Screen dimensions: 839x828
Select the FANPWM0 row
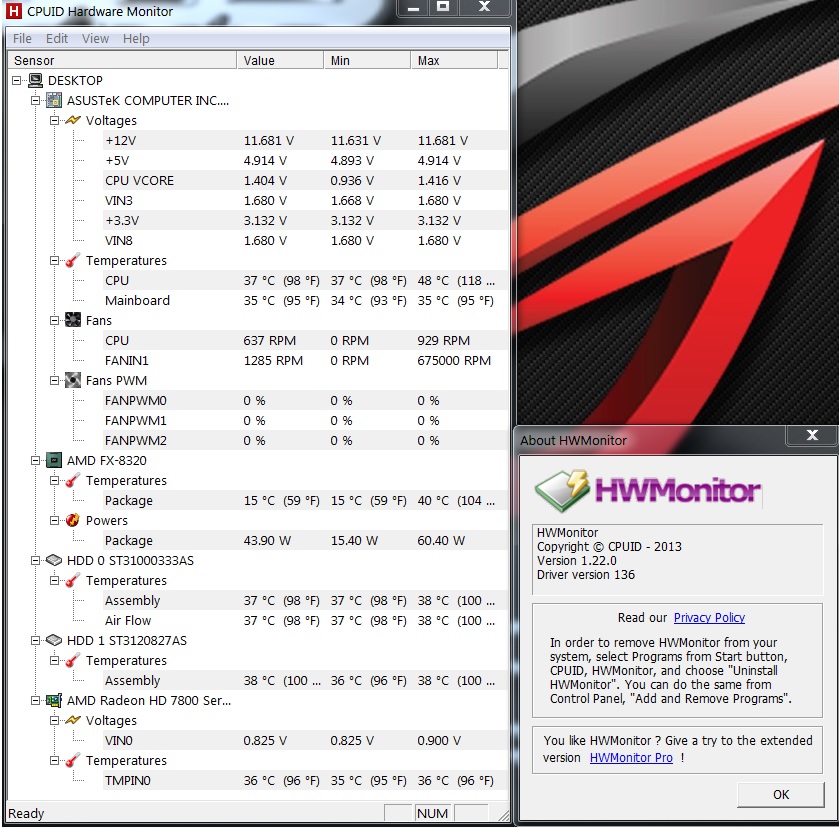305,400
